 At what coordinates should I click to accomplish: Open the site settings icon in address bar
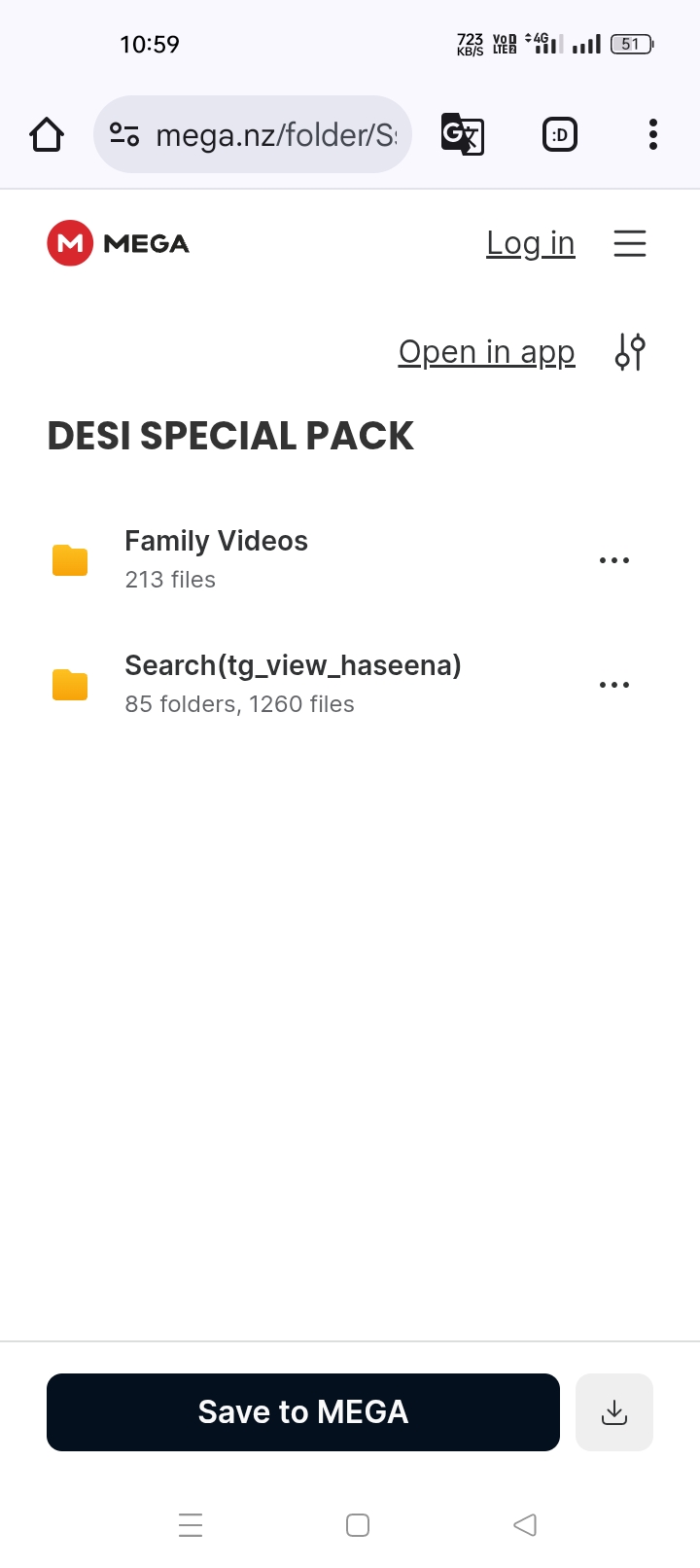click(x=124, y=134)
